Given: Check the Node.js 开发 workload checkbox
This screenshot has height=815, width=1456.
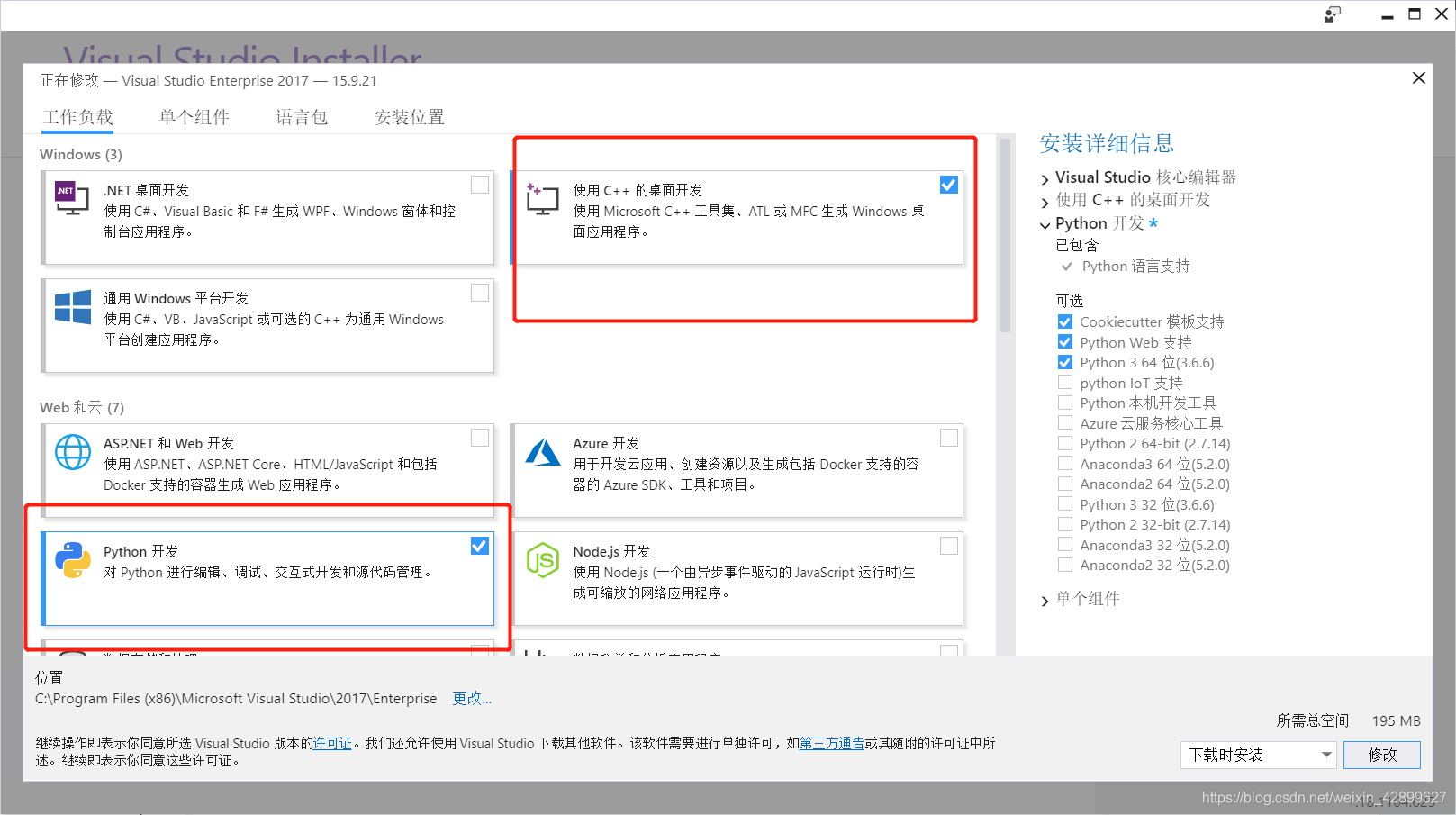Looking at the screenshot, I should point(949,546).
